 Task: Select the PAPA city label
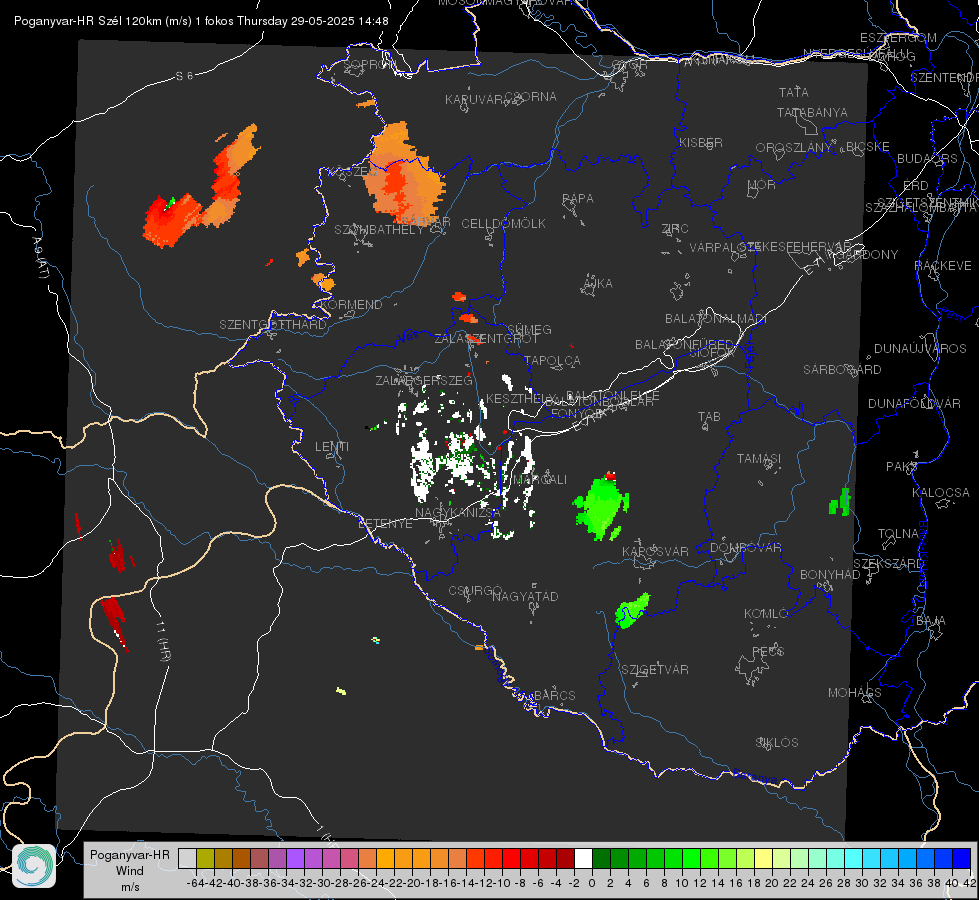(x=578, y=199)
